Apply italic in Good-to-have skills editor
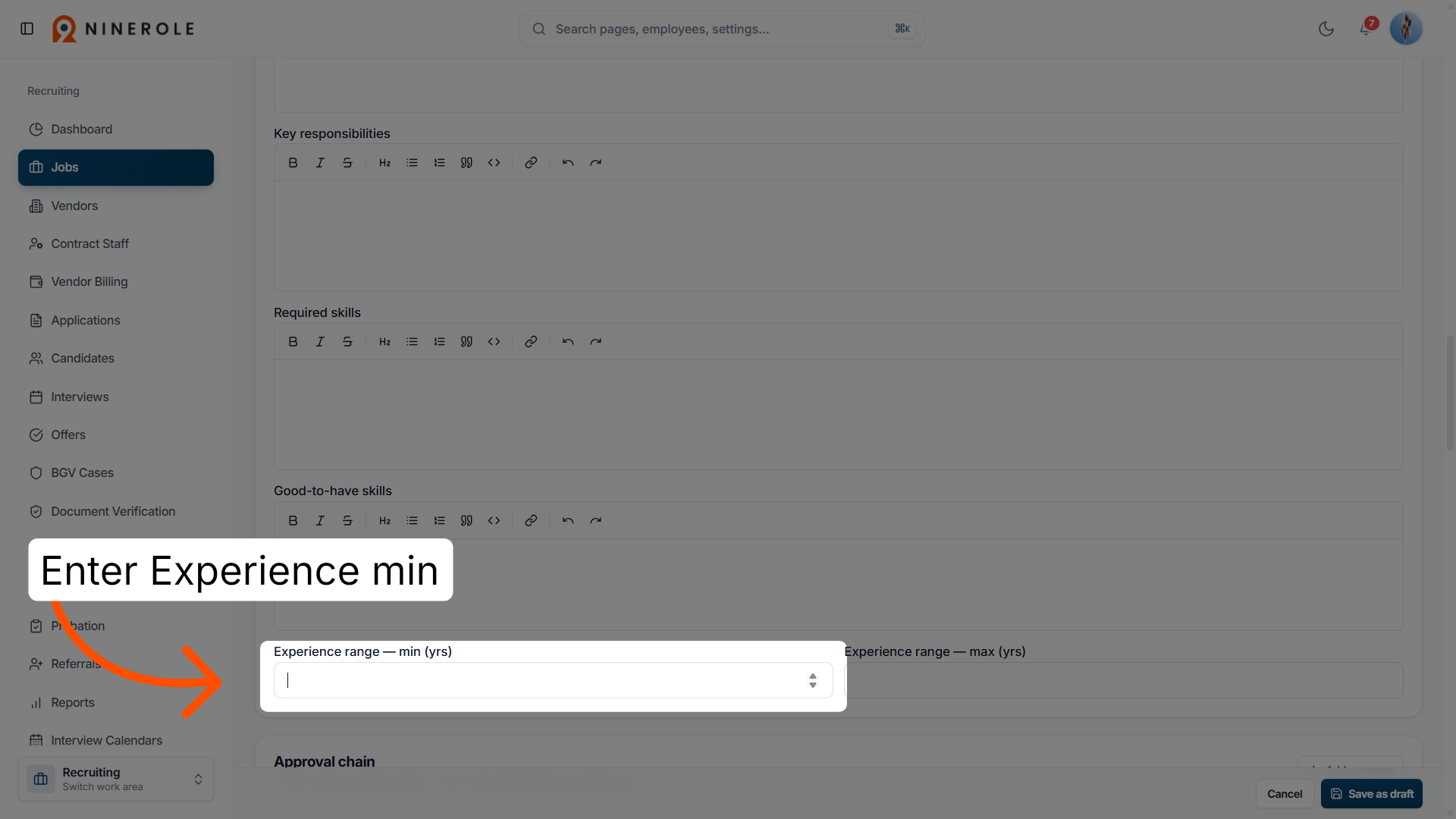The width and height of the screenshot is (1456, 819). click(x=320, y=521)
